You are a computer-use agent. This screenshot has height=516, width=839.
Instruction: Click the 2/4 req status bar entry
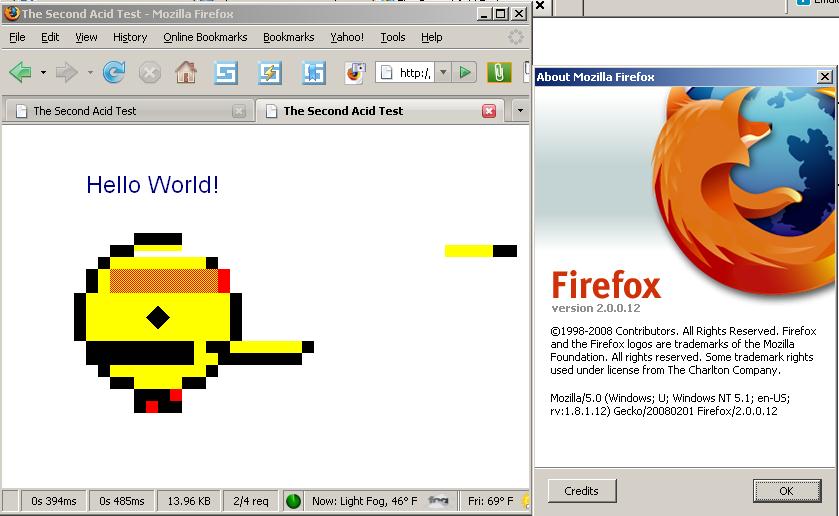coord(250,501)
